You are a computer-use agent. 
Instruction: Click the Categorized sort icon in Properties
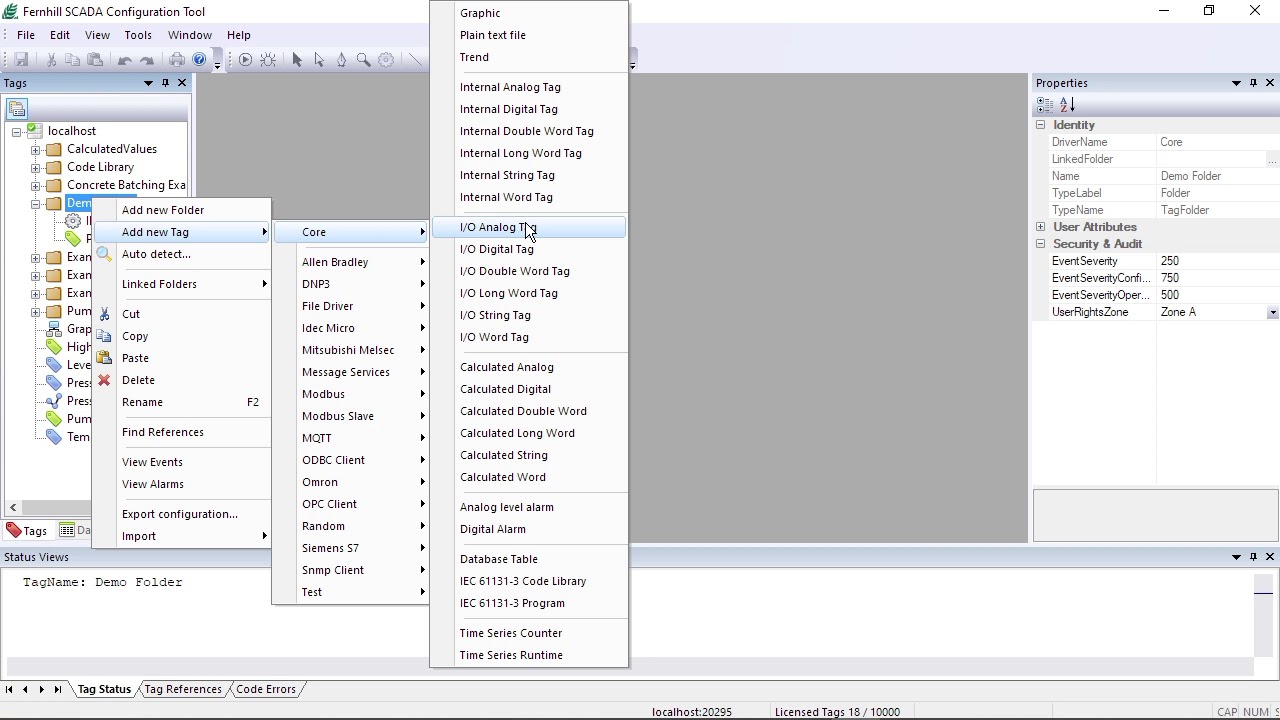pos(1045,105)
